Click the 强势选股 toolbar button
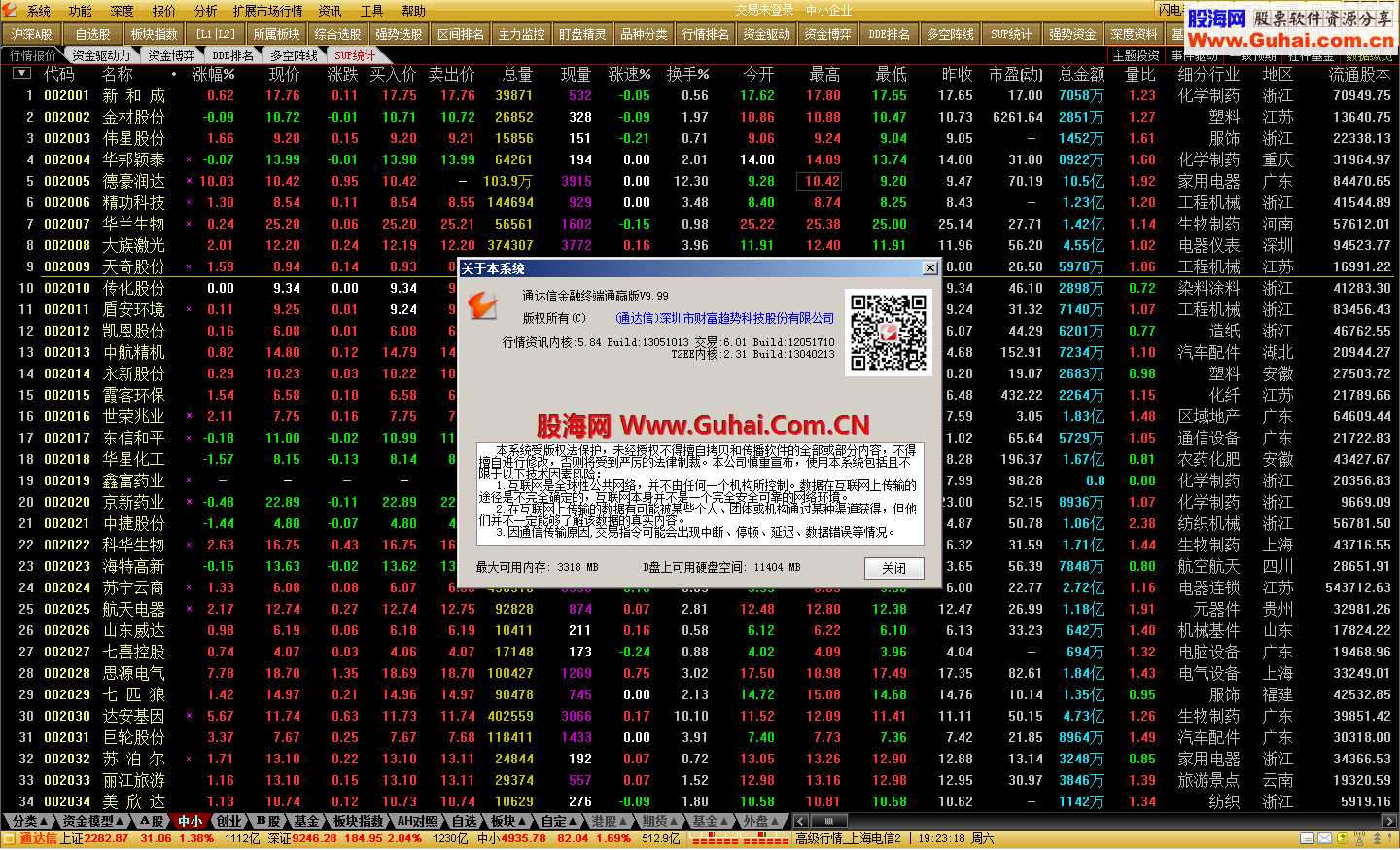 (400, 34)
